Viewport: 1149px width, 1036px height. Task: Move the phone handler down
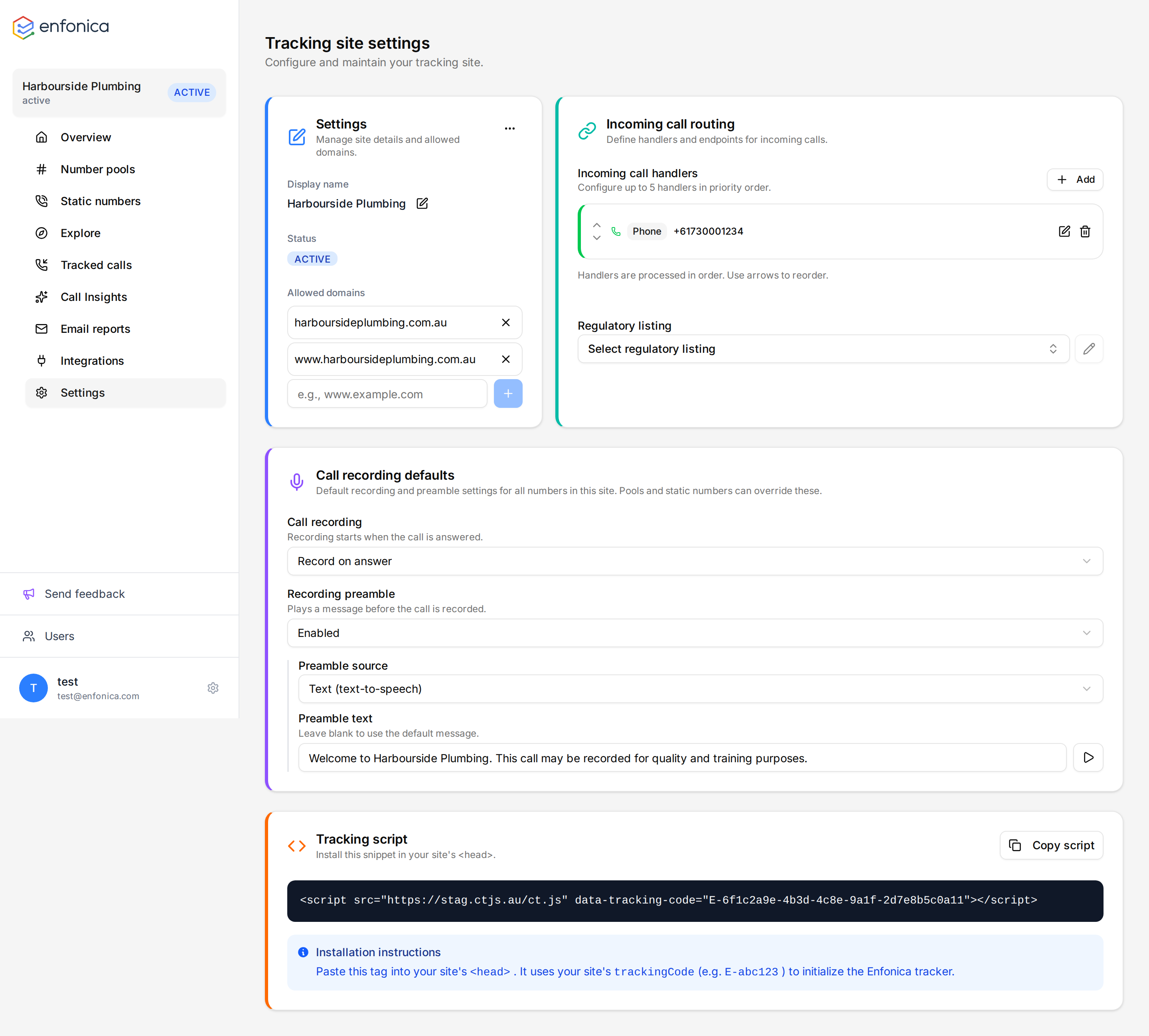tap(596, 238)
